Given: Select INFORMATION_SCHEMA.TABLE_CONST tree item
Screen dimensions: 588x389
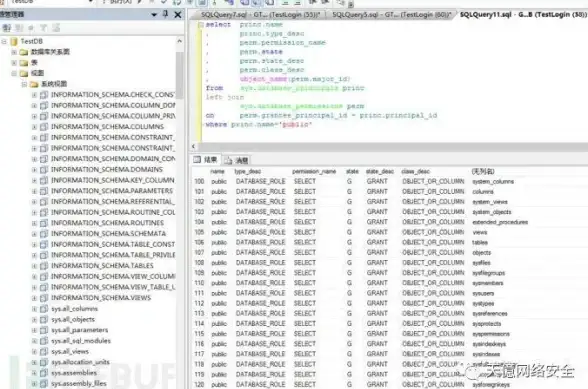Looking at the screenshot, I should pyautogui.click(x=113, y=245).
